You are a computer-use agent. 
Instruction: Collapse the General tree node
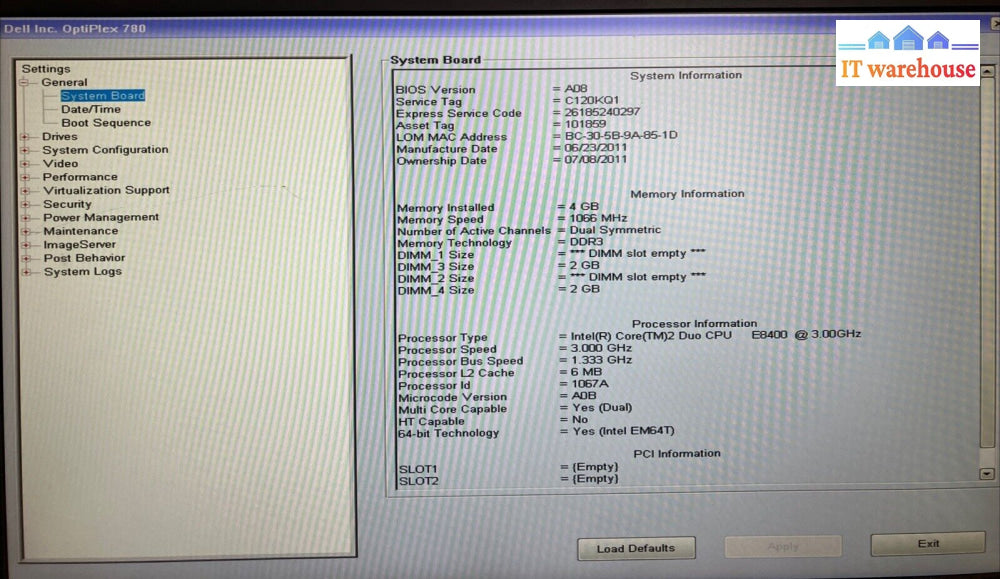(x=23, y=83)
